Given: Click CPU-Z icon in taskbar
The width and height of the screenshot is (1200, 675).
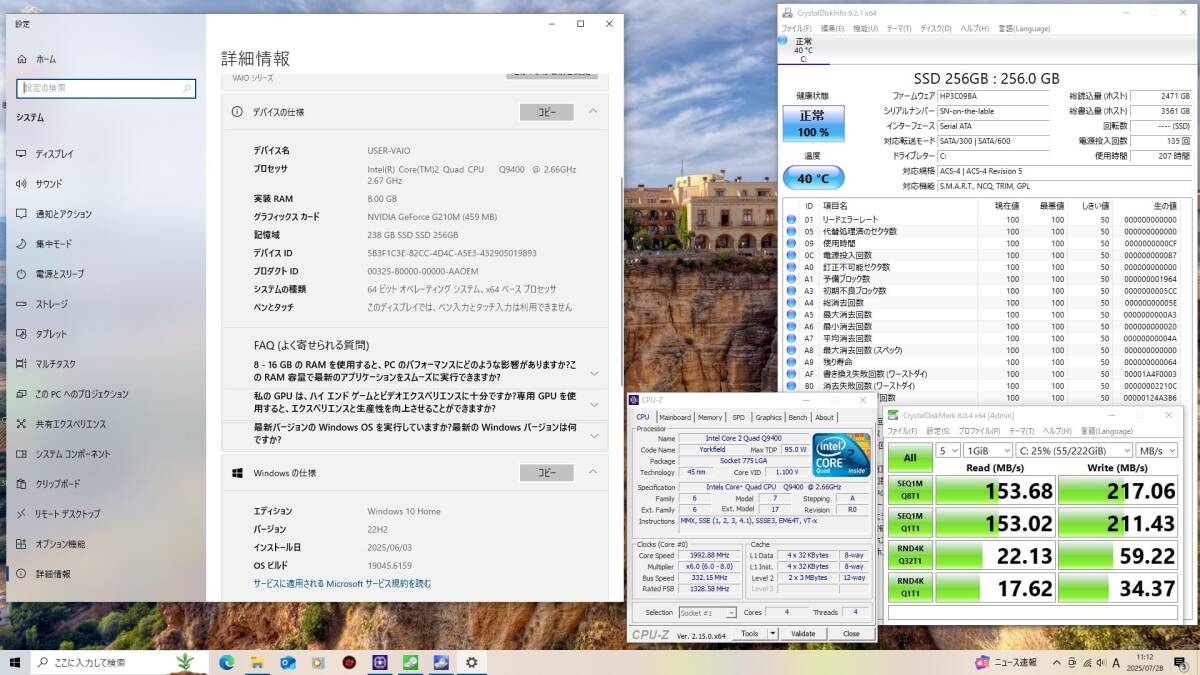Looking at the screenshot, I should 380,662.
